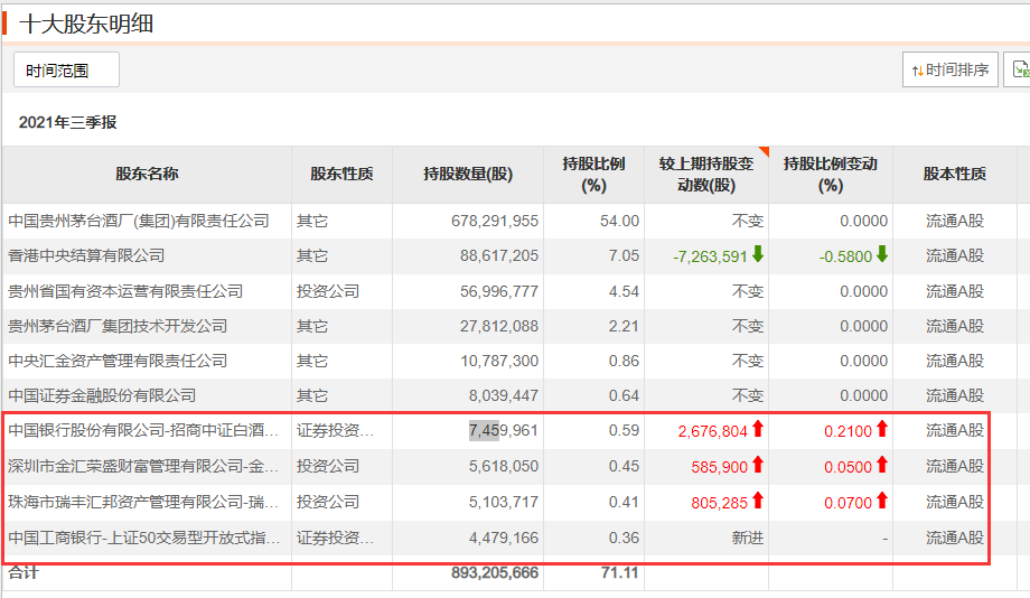Click the 持股数量(股) column header
The height and width of the screenshot is (598, 1030).
[x=468, y=174]
